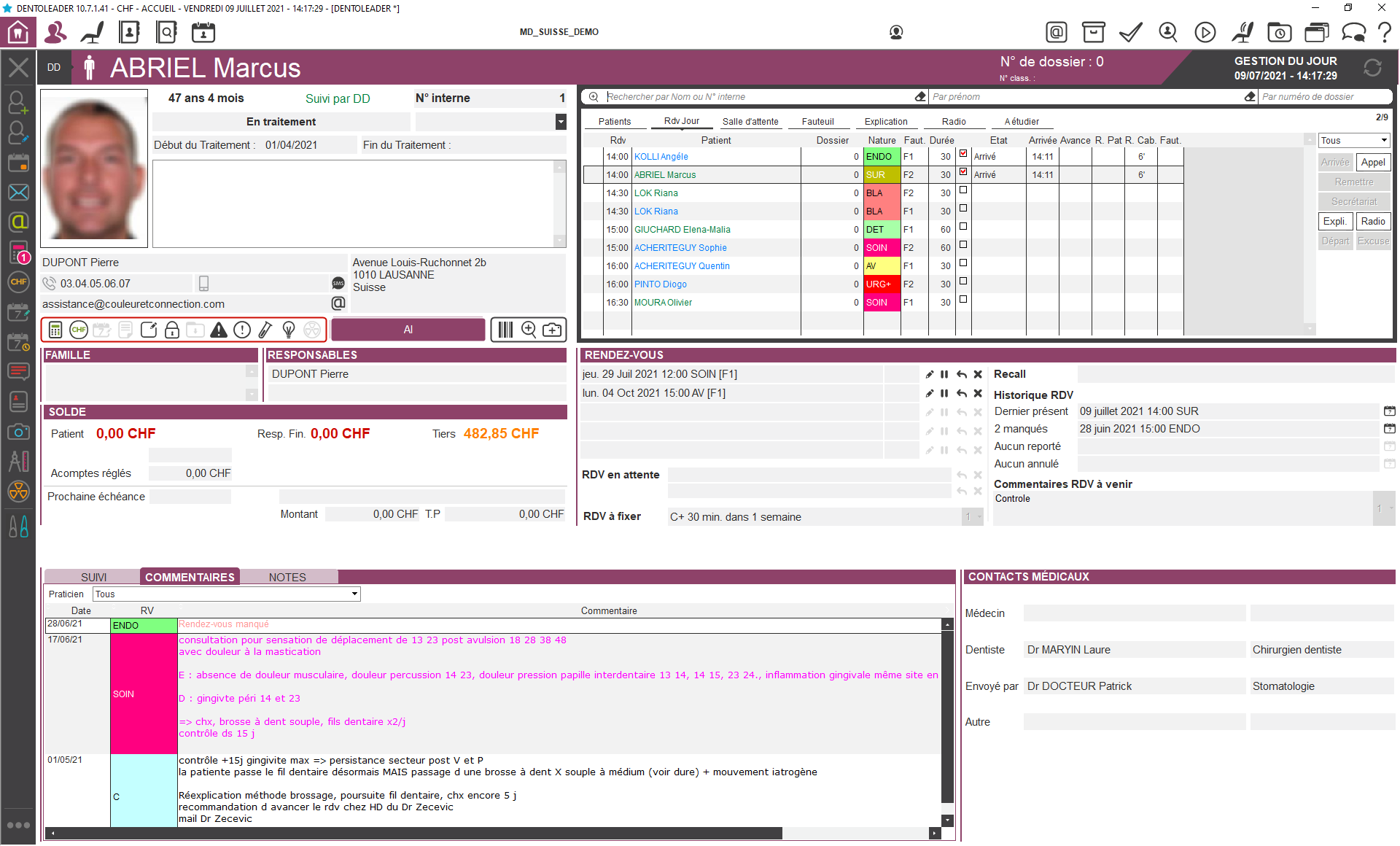
Task: Click the padlock icon in patient toolbar
Action: tap(172, 330)
